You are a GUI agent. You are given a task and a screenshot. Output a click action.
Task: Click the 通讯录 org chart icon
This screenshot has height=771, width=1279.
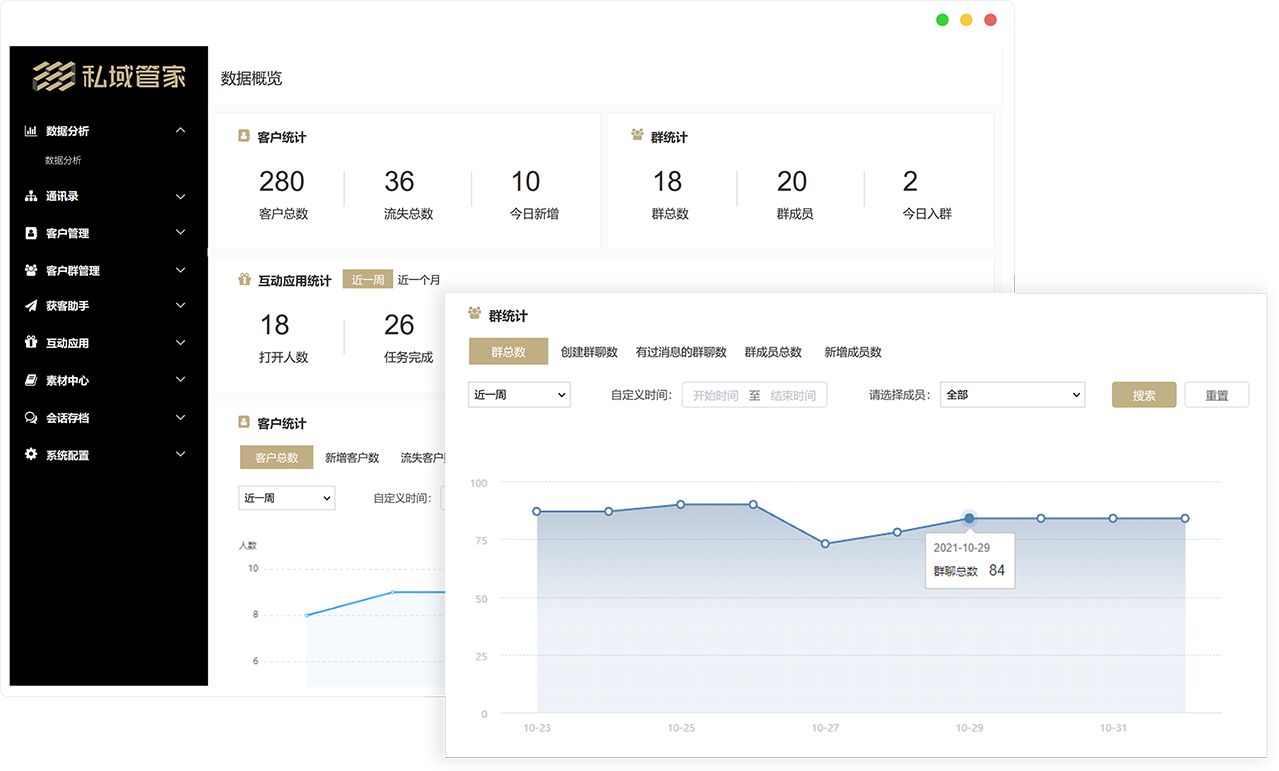31,197
